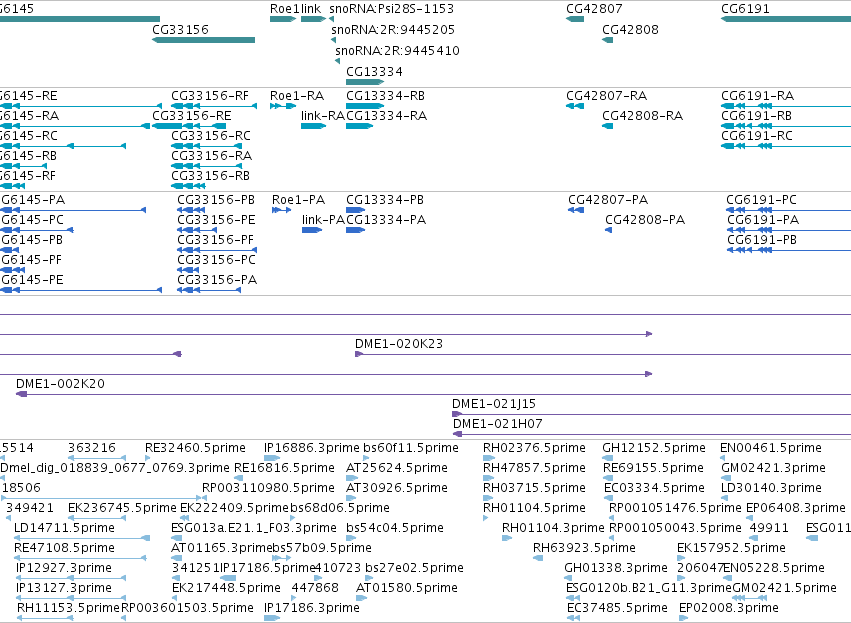Select the Roe1-PA protein label
This screenshot has width=851, height=623.
[x=299, y=200]
